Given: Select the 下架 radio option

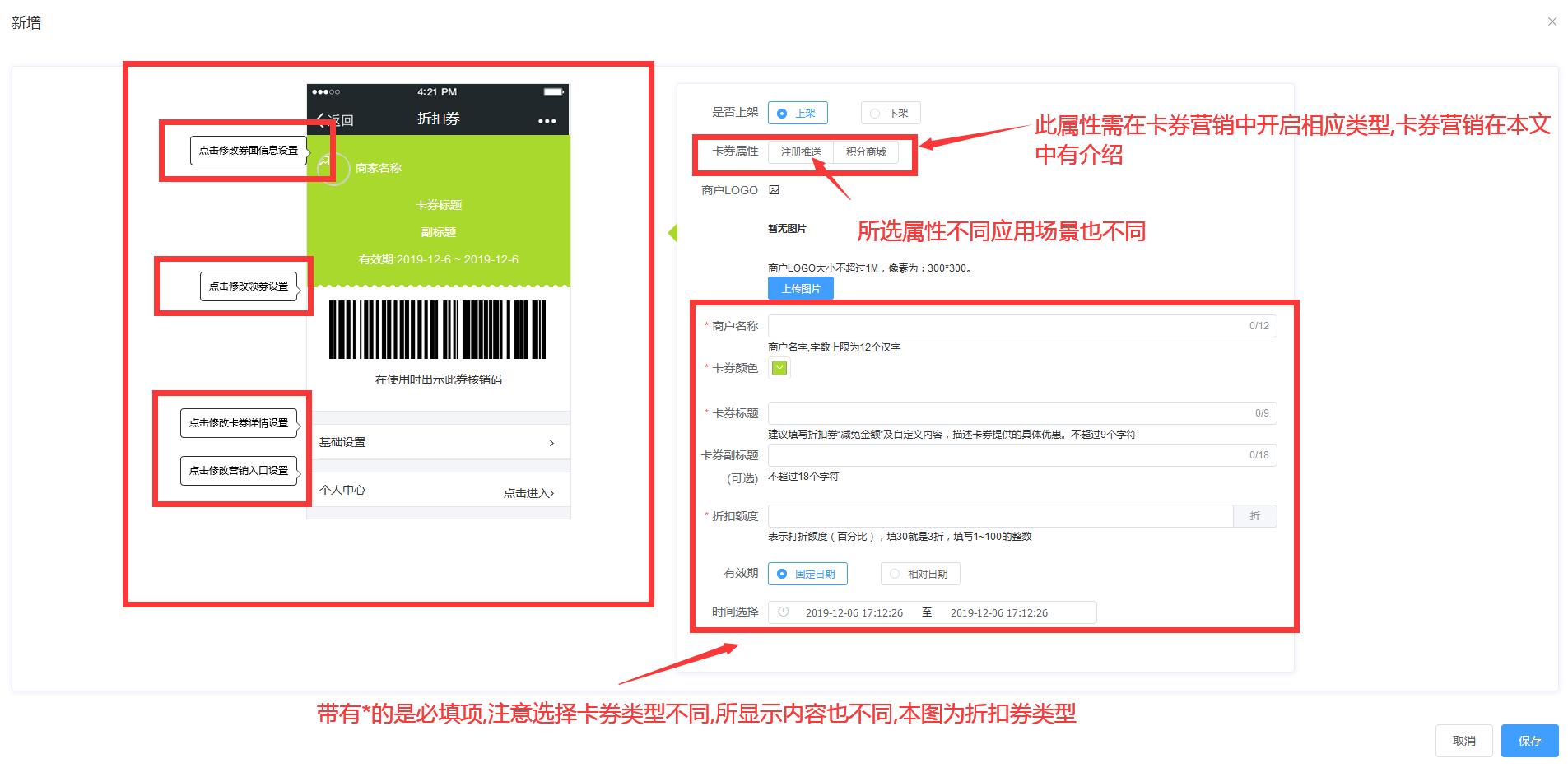Looking at the screenshot, I should click(891, 113).
